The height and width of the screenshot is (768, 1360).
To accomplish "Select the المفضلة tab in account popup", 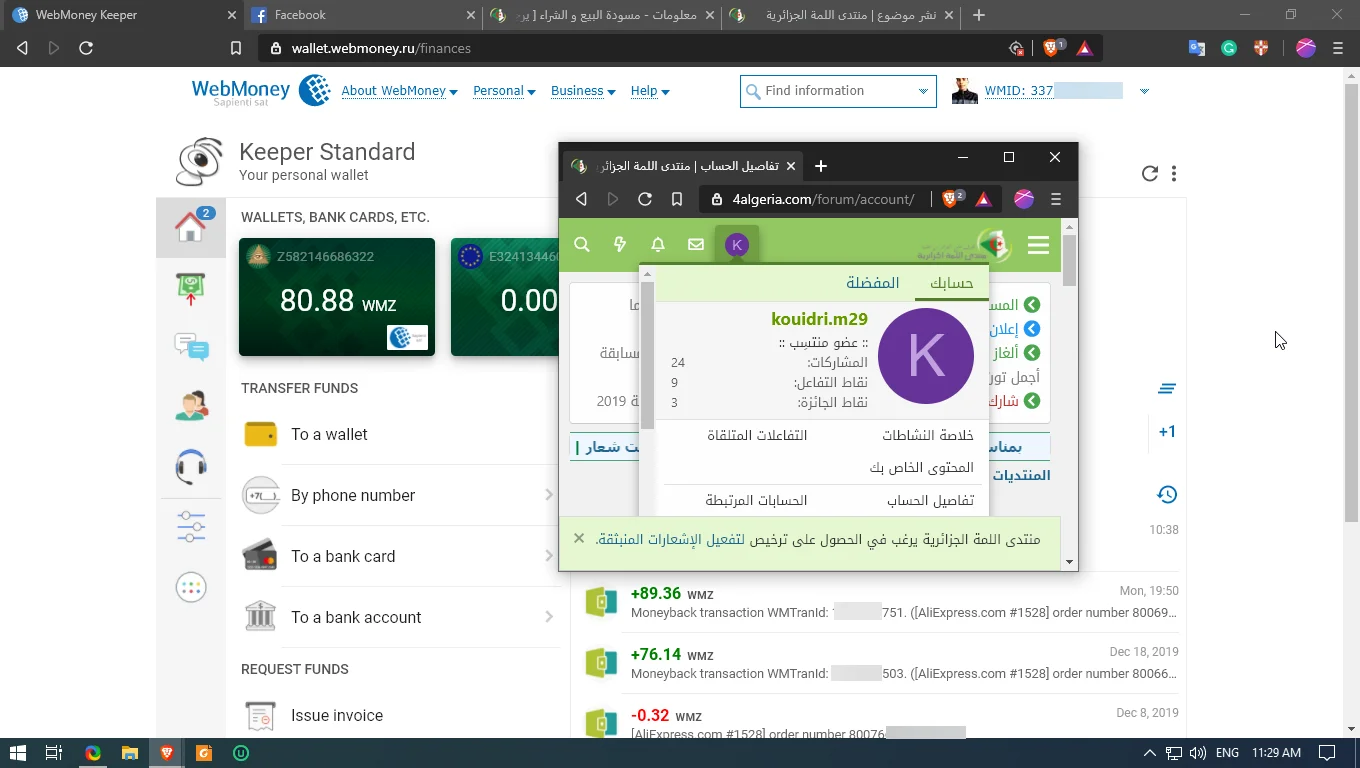I will pyautogui.click(x=872, y=283).
